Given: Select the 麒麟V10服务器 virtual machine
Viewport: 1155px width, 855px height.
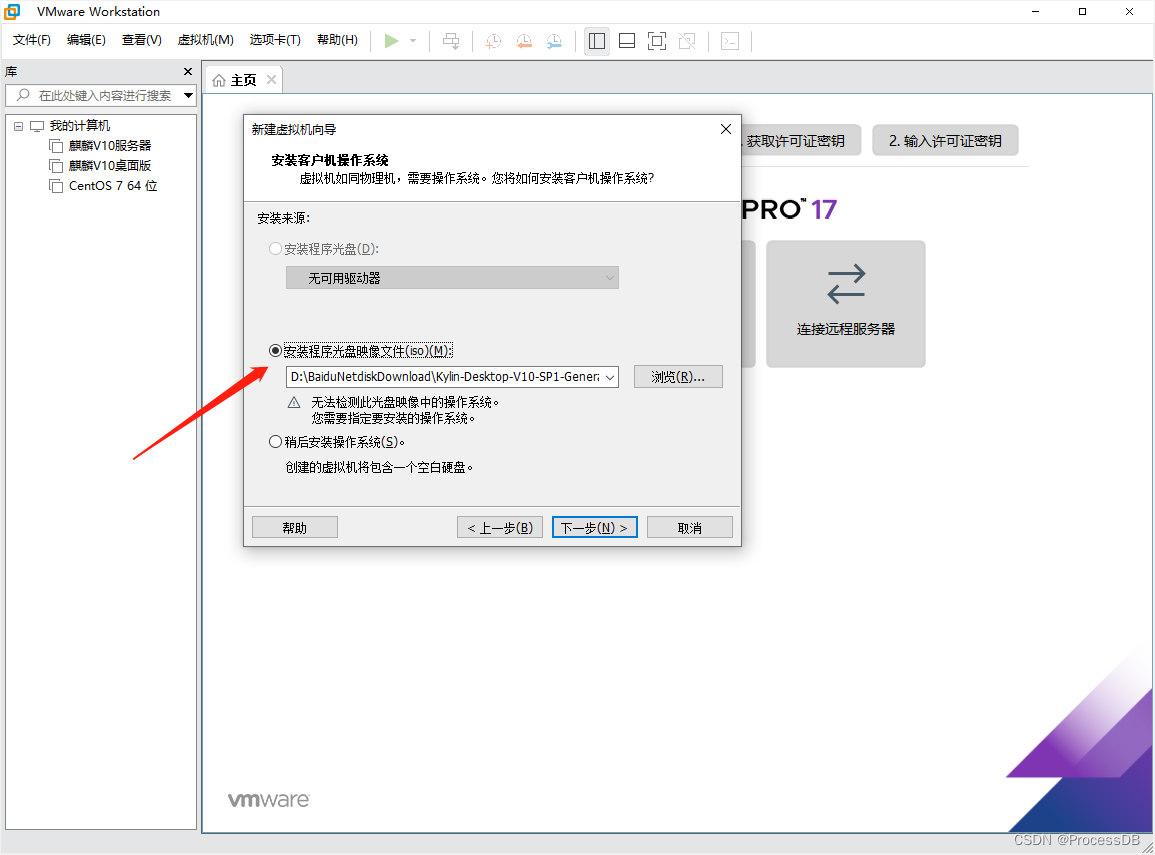Looking at the screenshot, I should point(110,146).
